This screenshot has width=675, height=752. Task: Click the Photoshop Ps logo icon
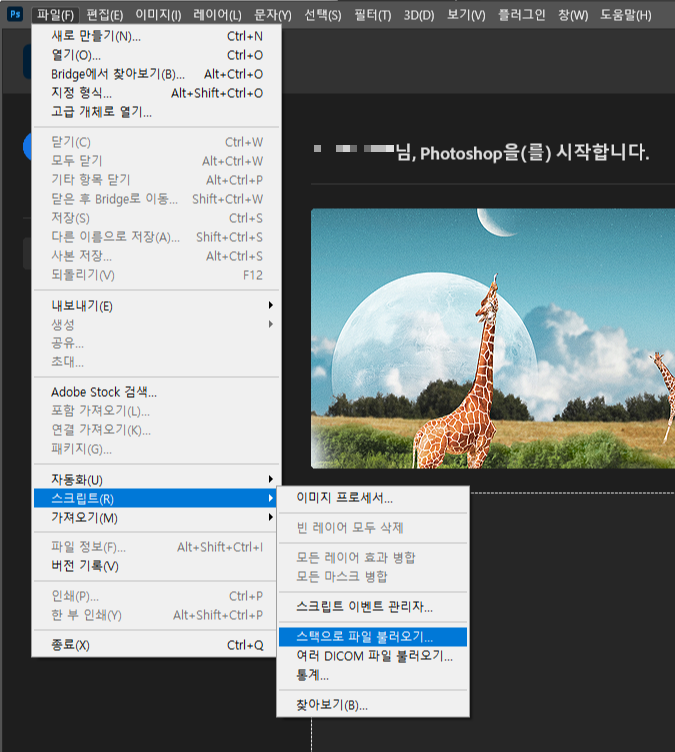[15, 14]
